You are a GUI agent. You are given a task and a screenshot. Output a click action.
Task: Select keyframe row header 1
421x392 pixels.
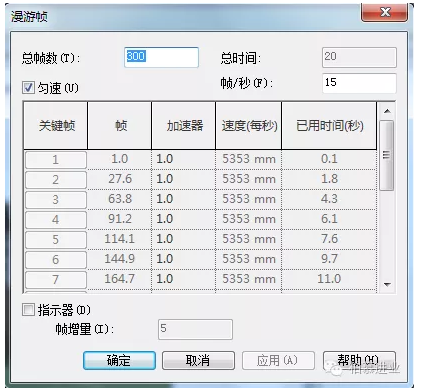click(56, 160)
